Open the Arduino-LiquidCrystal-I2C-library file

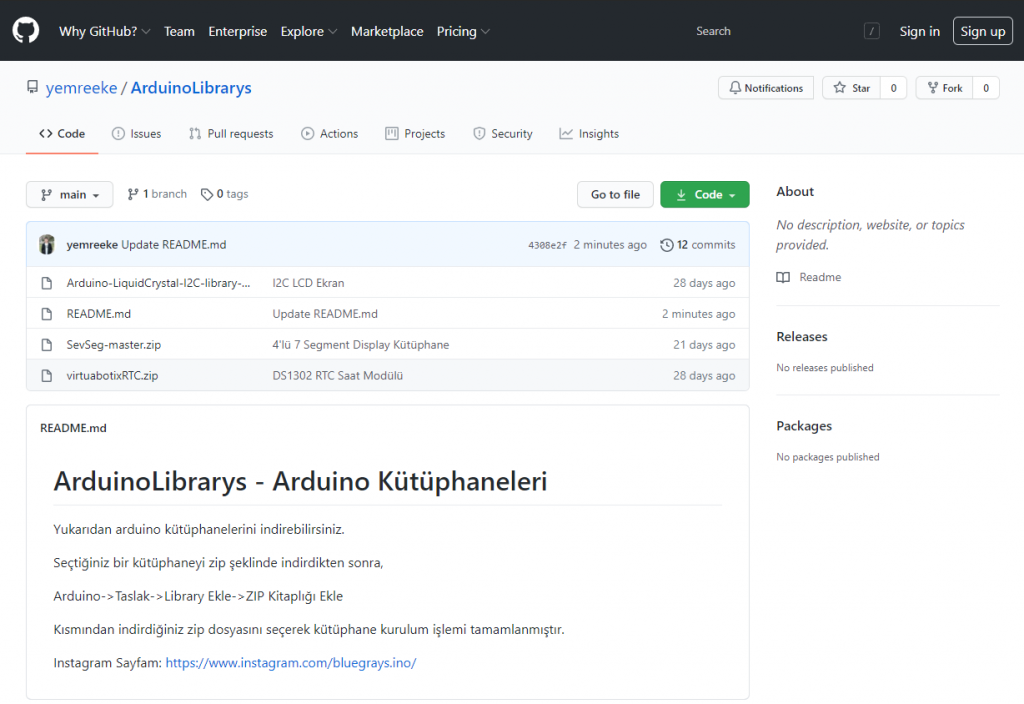pyautogui.click(x=158, y=283)
